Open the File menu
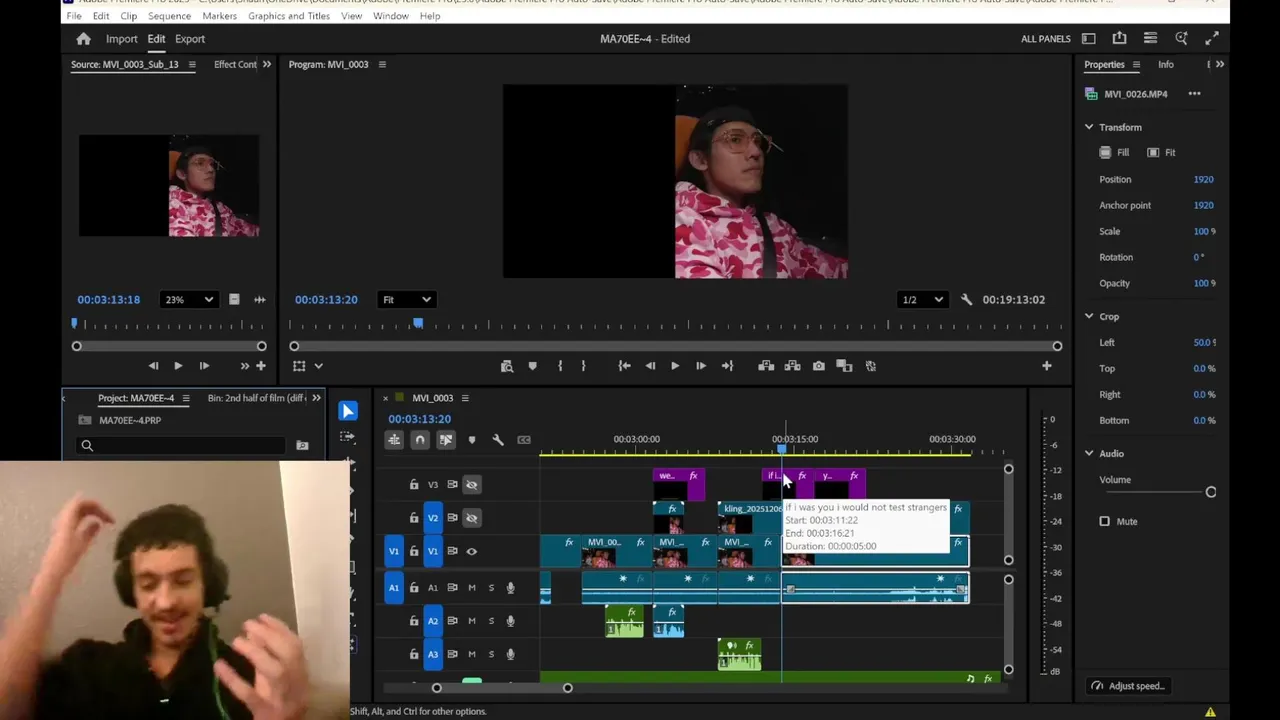 coord(74,16)
